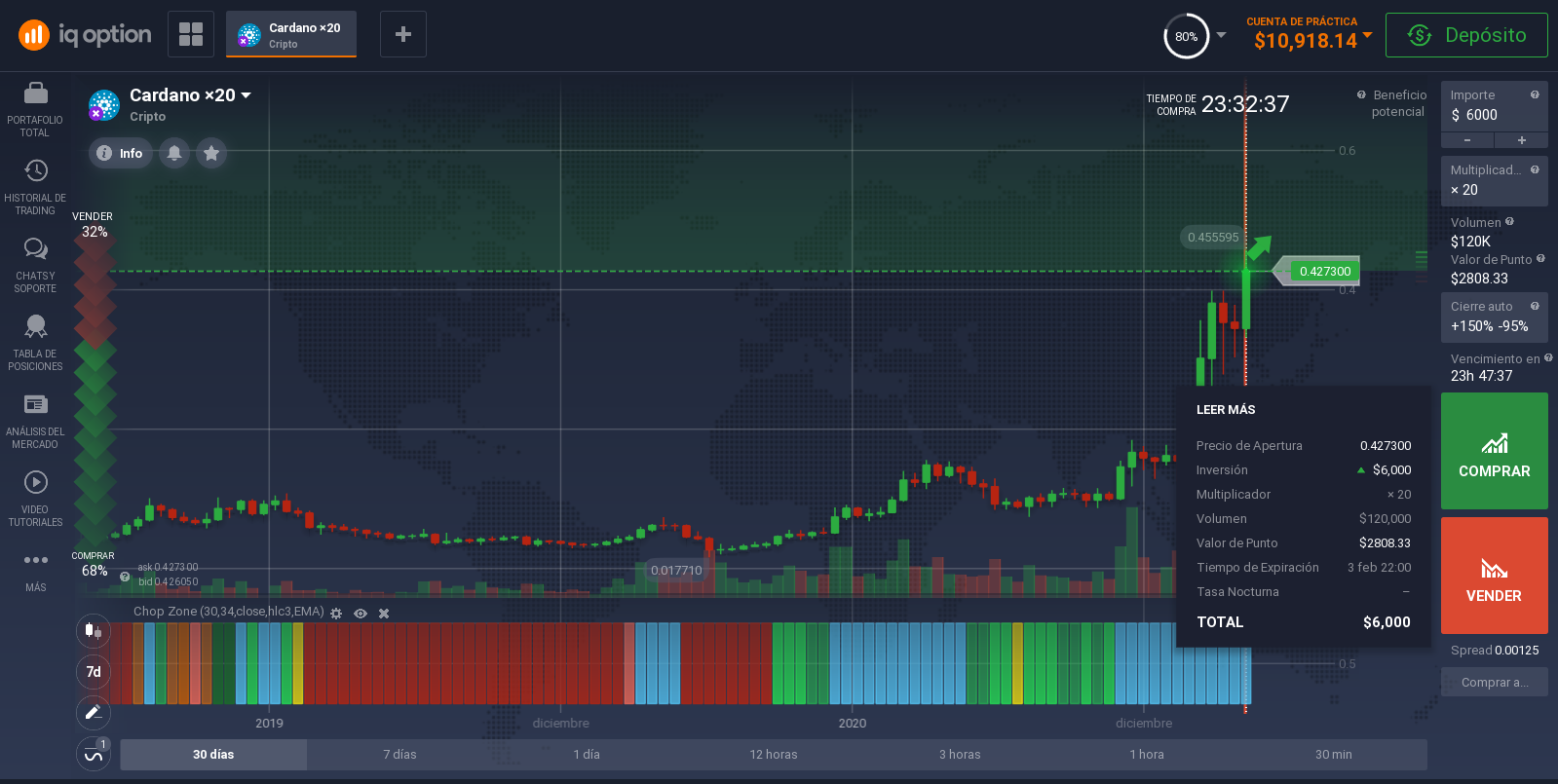Click help icon next to Valor de Punto
This screenshot has width=1558, height=784.
[1540, 258]
